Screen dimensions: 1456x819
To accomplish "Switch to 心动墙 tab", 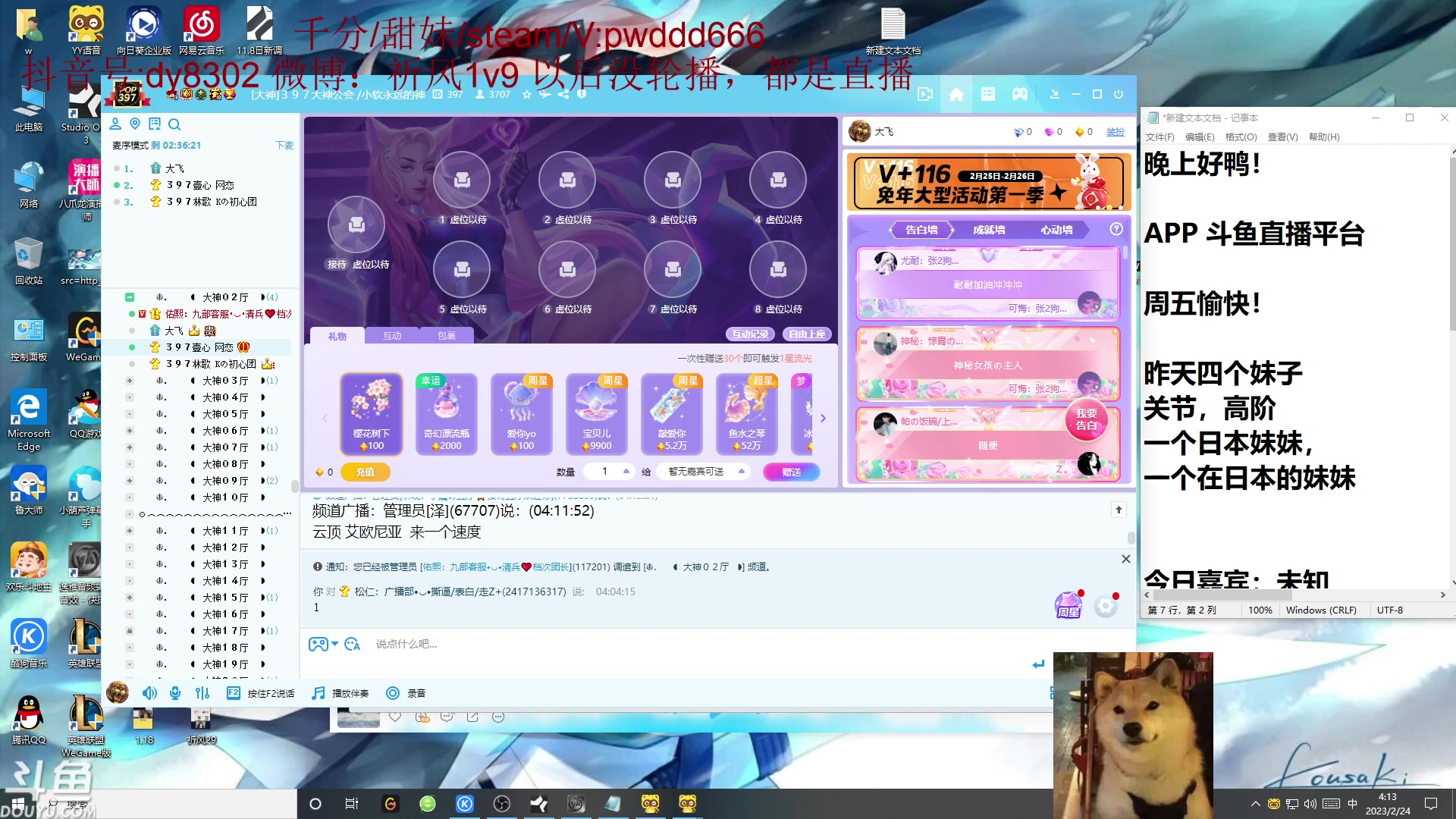I will click(1056, 230).
